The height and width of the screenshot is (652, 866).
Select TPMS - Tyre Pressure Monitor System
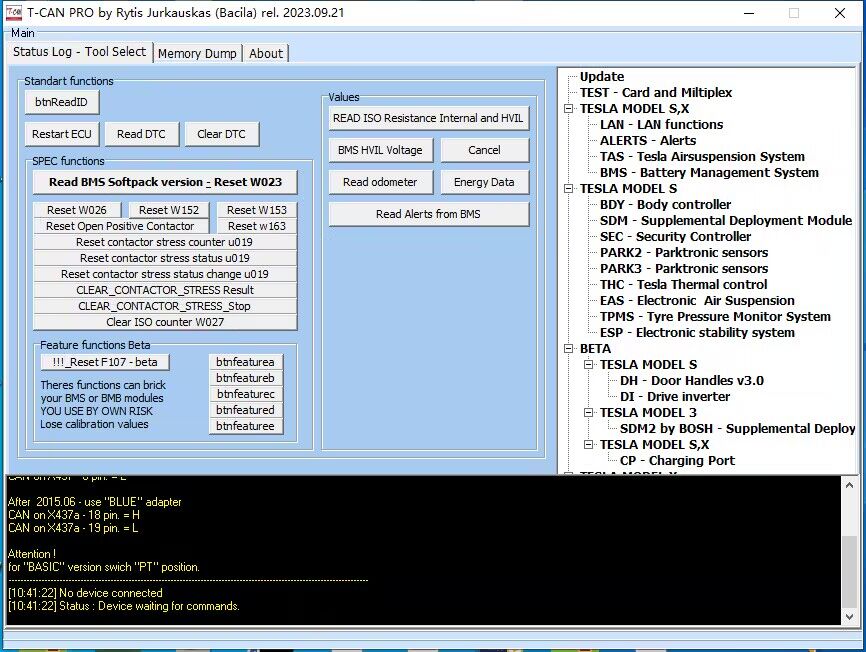[x=716, y=317]
